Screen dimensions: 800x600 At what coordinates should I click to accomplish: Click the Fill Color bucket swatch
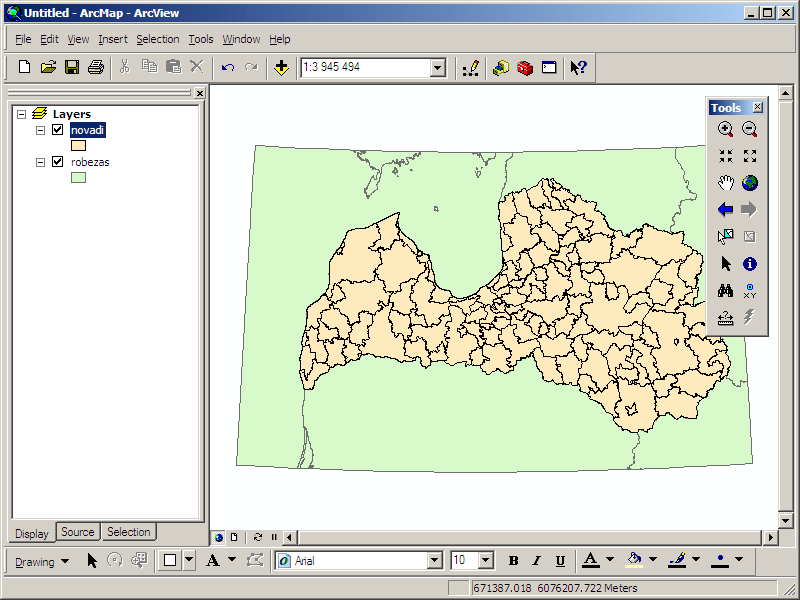click(634, 560)
